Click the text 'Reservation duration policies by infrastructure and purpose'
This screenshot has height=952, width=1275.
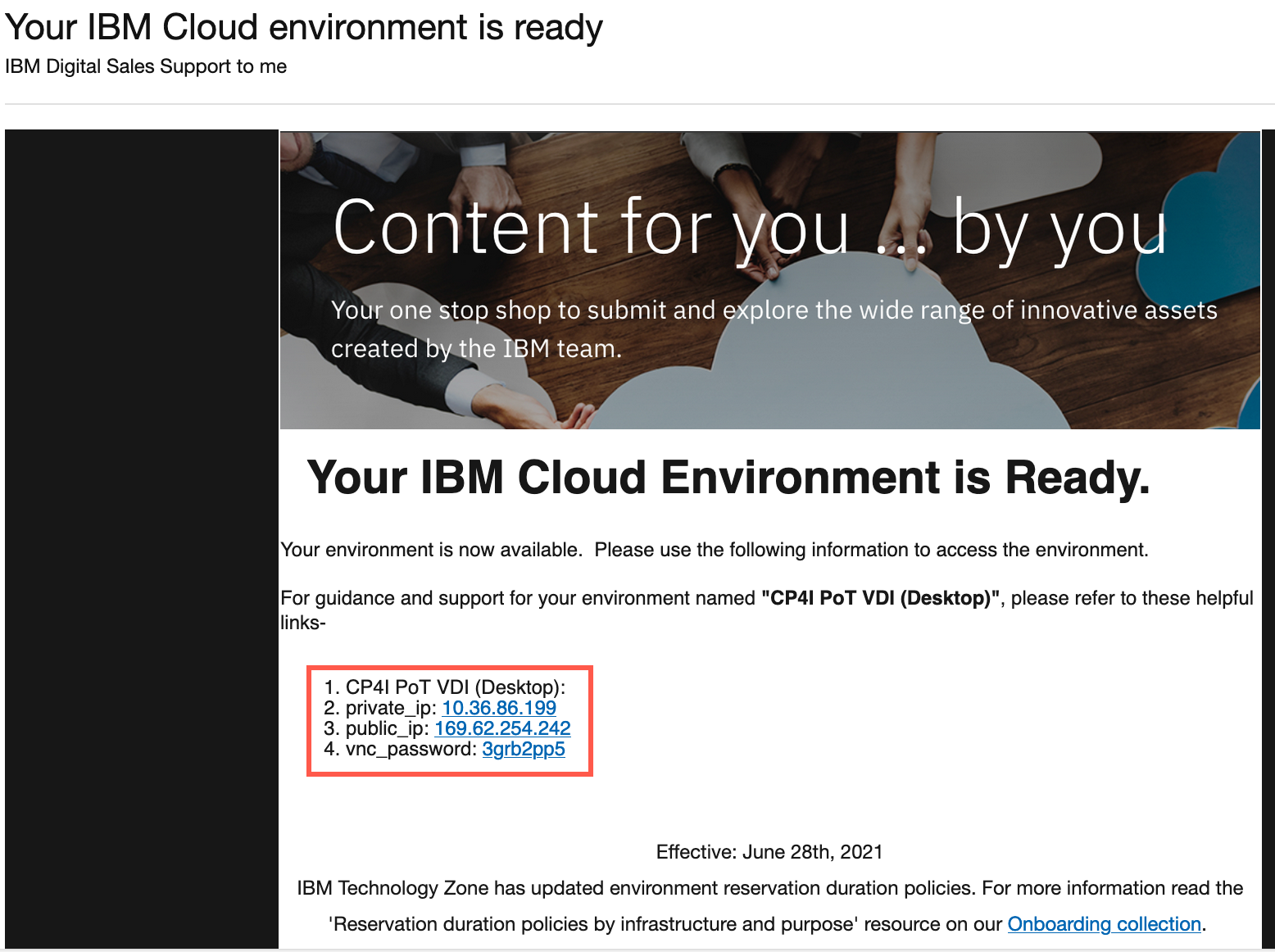pyautogui.click(x=595, y=924)
